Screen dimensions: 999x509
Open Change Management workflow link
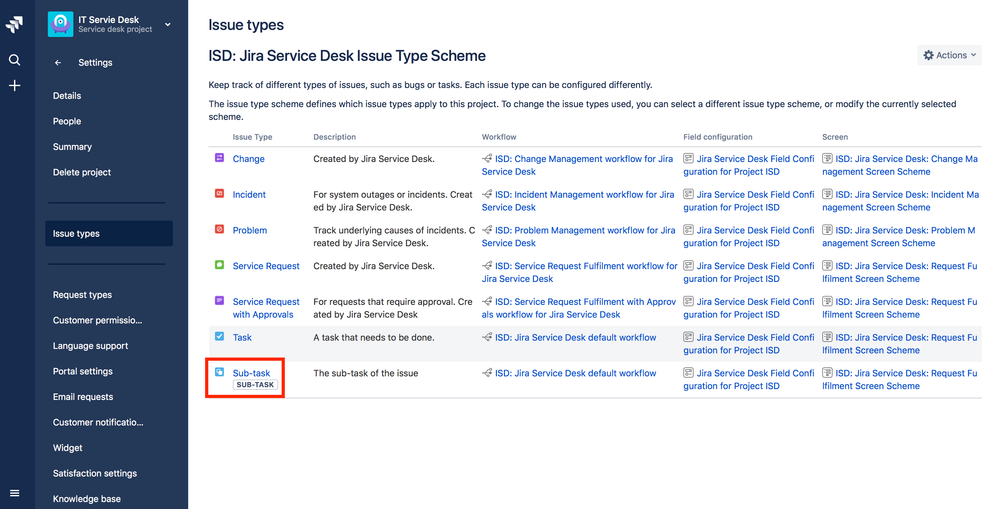(x=577, y=165)
